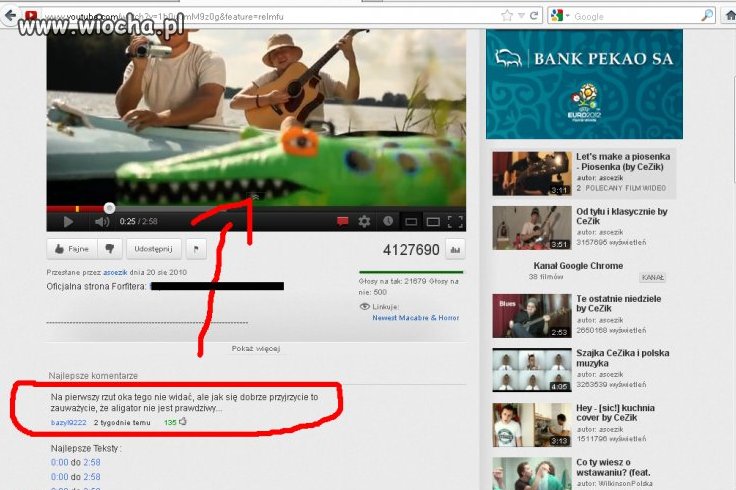
Task: Open Co ty wiesz o wstawaniu thumbnail
Action: tap(532, 474)
